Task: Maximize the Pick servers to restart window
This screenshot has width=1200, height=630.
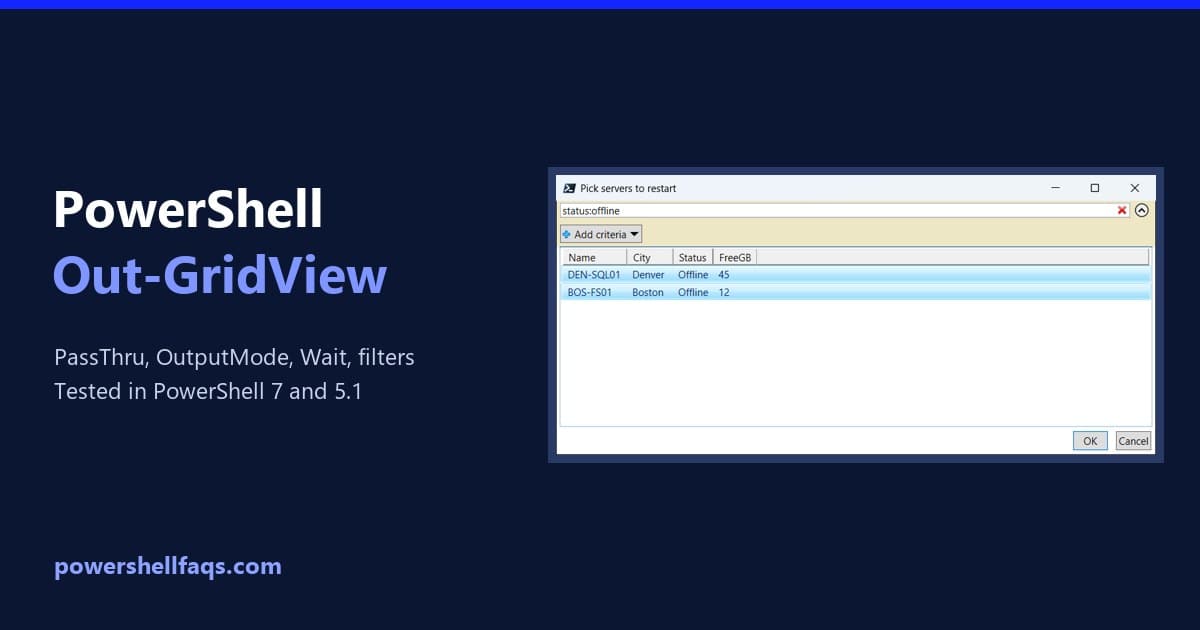Action: (x=1095, y=188)
